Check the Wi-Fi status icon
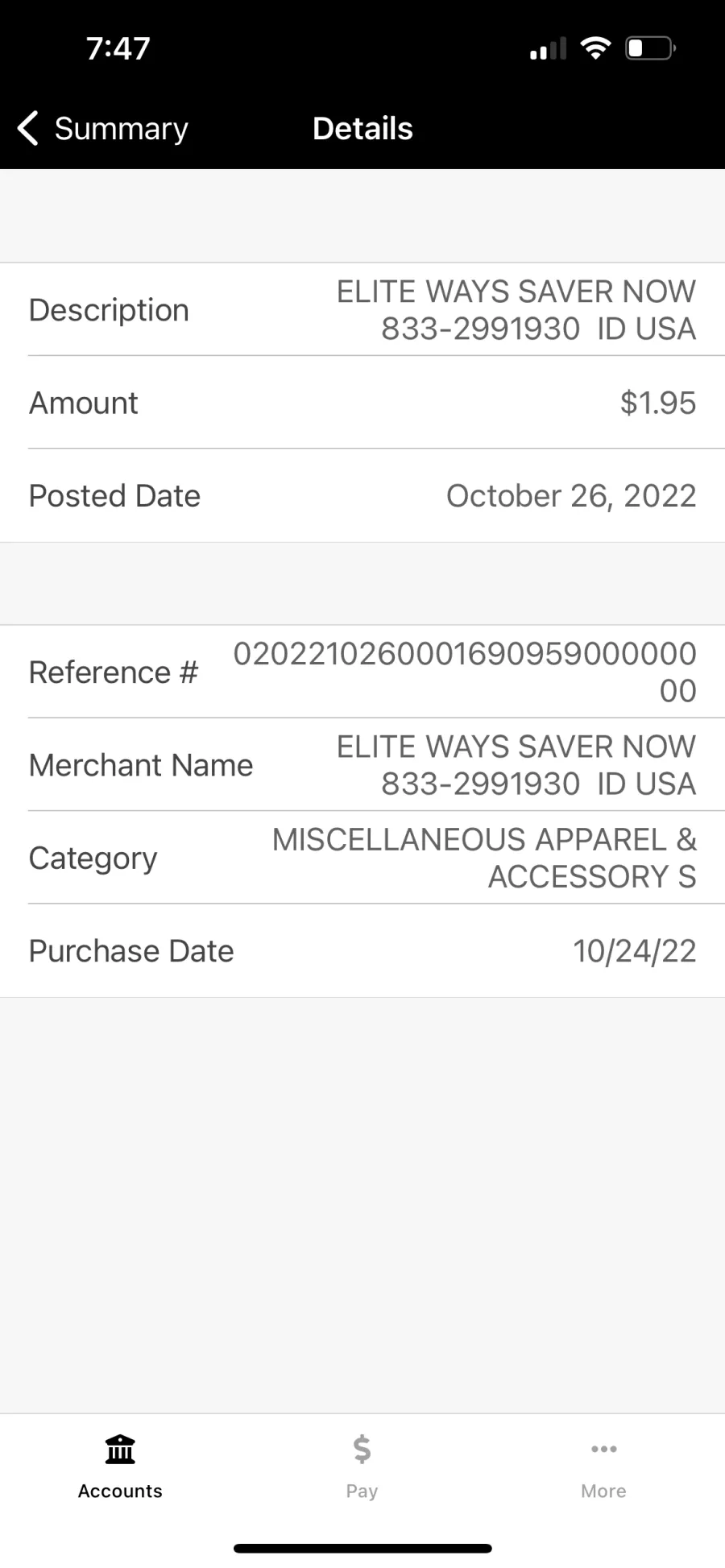725x1568 pixels. (x=595, y=48)
